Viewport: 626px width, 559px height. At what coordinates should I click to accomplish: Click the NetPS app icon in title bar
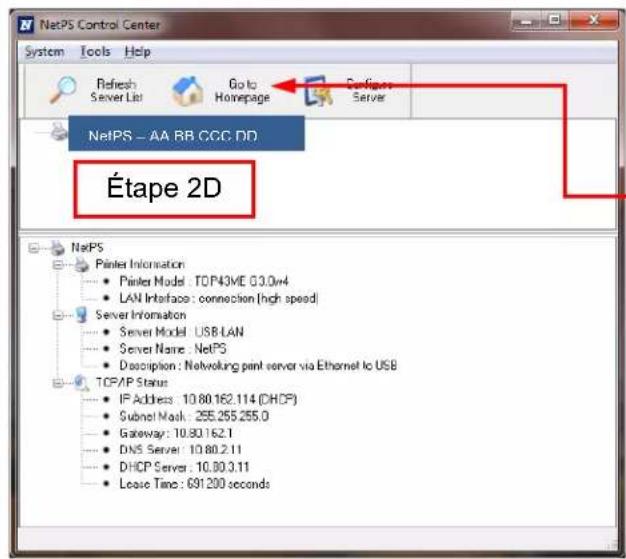(x=26, y=25)
